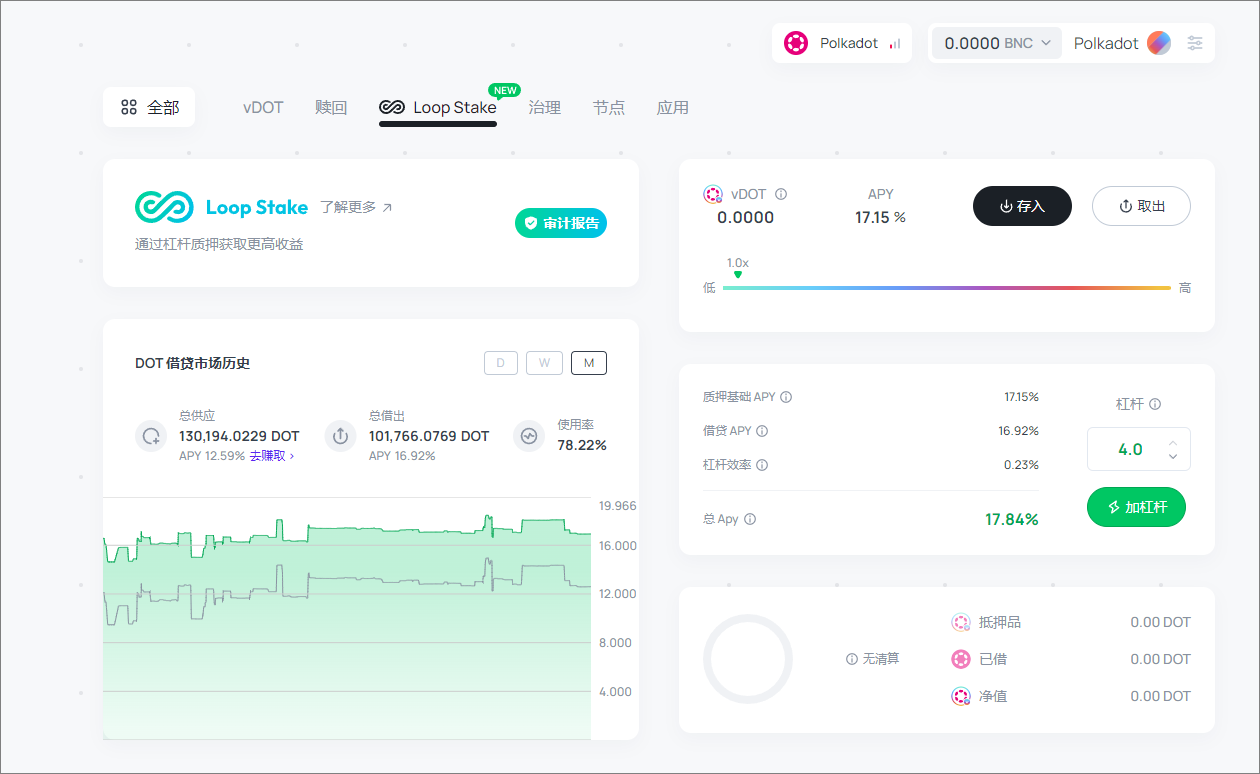The height and width of the screenshot is (774, 1260).
Task: Click the leverage value field showing 4.0
Action: pyautogui.click(x=1139, y=449)
